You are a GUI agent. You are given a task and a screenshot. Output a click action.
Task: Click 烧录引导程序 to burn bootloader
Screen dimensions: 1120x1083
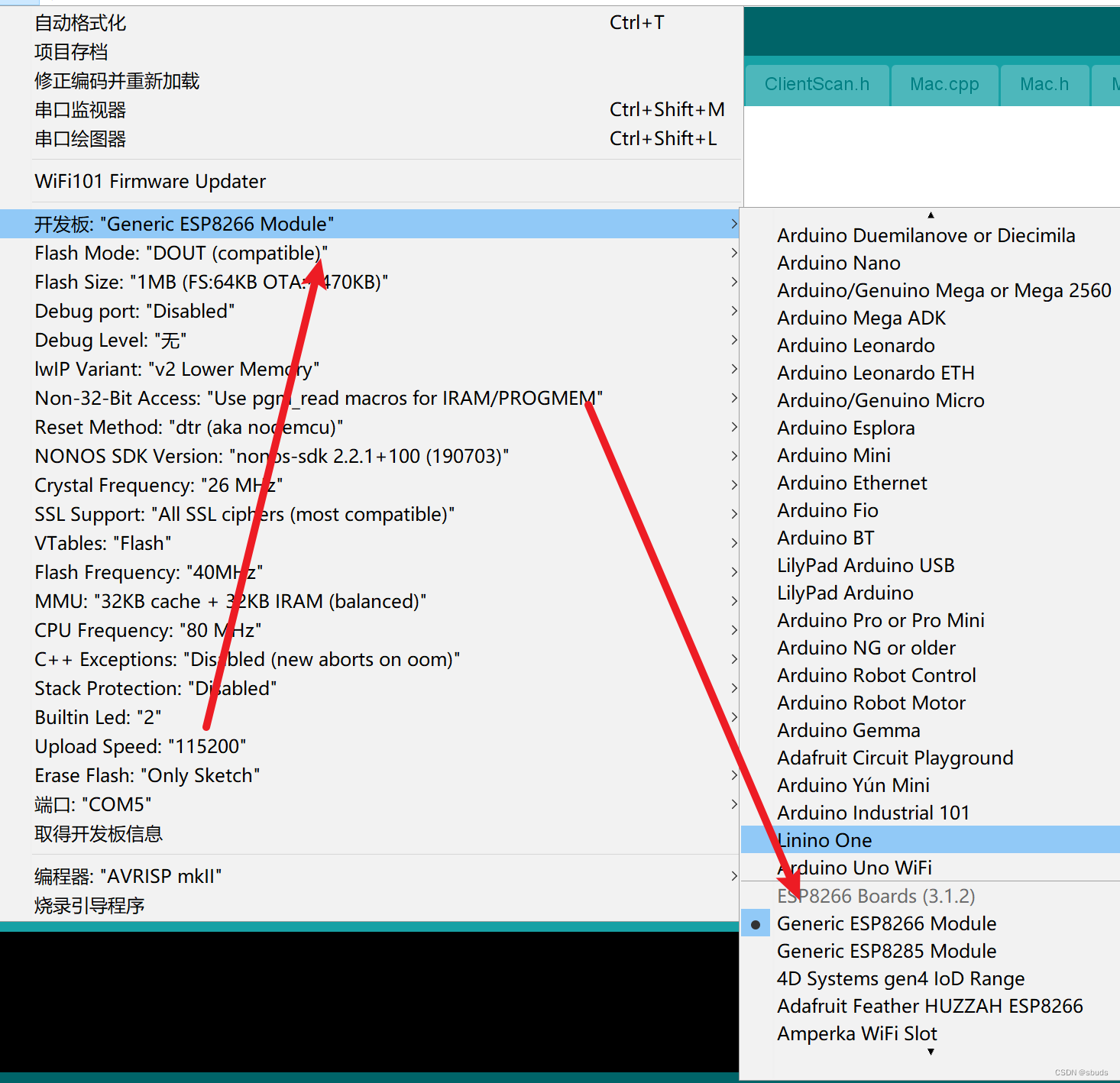point(89,905)
